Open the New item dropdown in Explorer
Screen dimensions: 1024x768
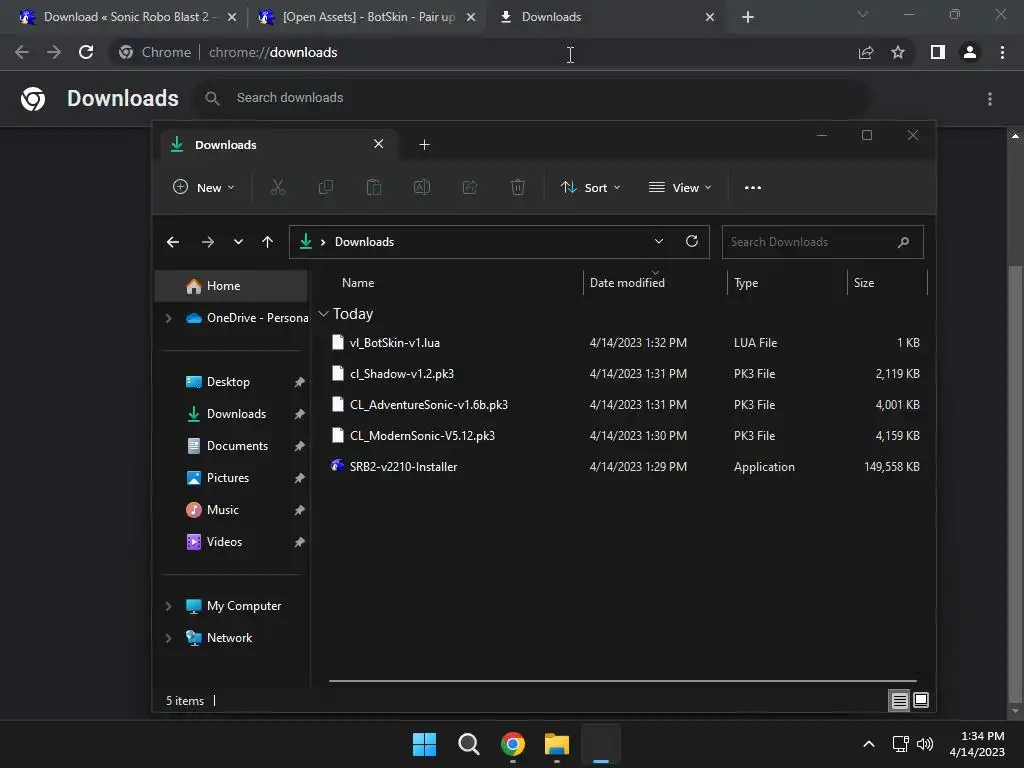pyautogui.click(x=203, y=187)
